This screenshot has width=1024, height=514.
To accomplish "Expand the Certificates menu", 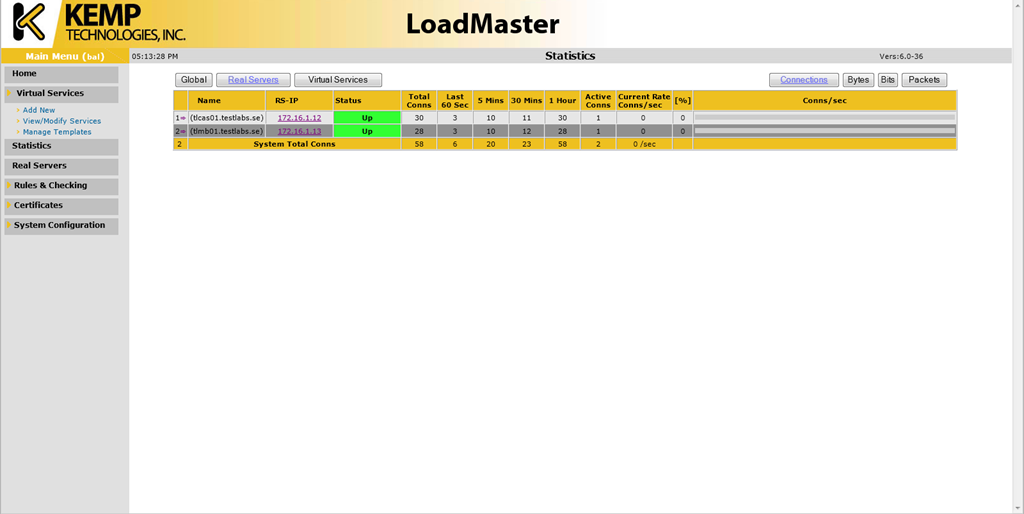I will (x=61, y=205).
